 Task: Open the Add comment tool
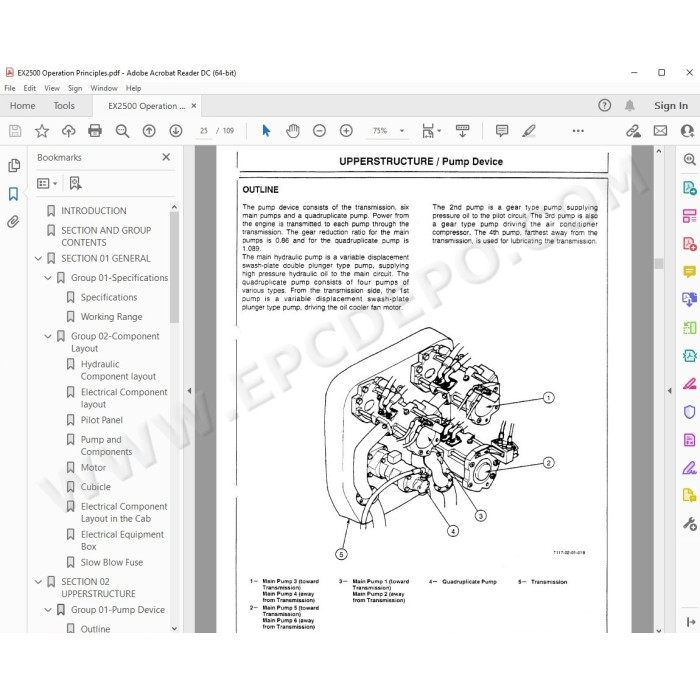(x=502, y=131)
